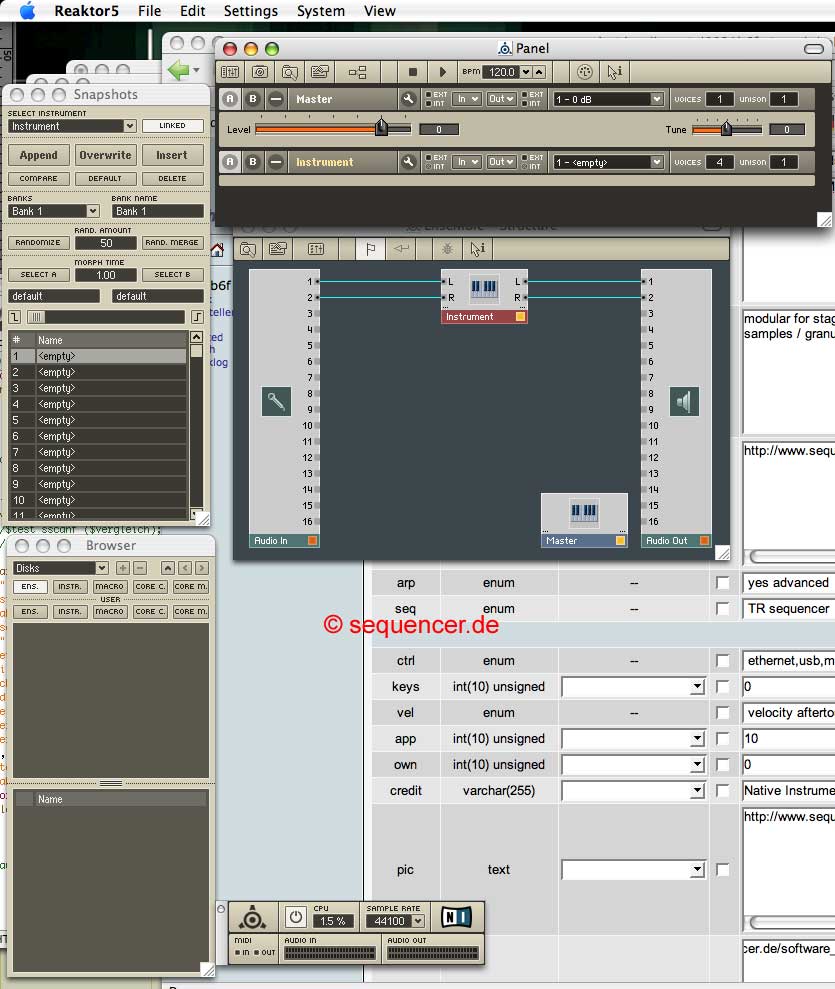Minimize the Instrument row with minus button
Screen dimensions: 835x989
(x=276, y=162)
